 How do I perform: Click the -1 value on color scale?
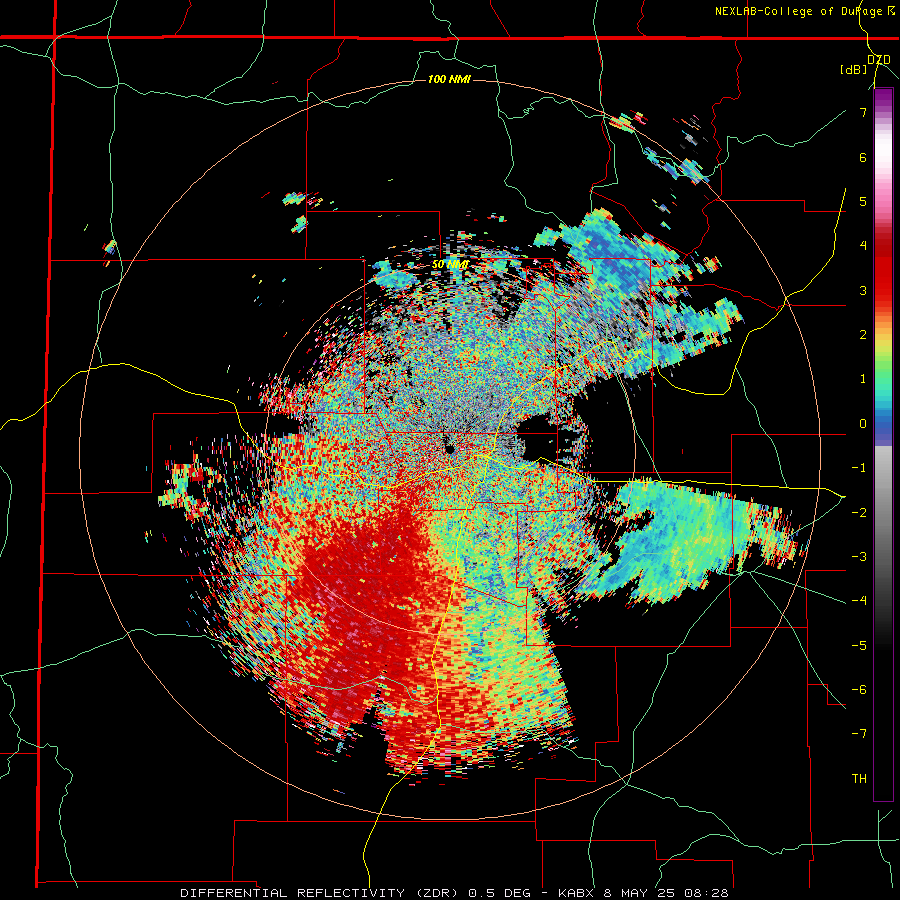click(859, 468)
